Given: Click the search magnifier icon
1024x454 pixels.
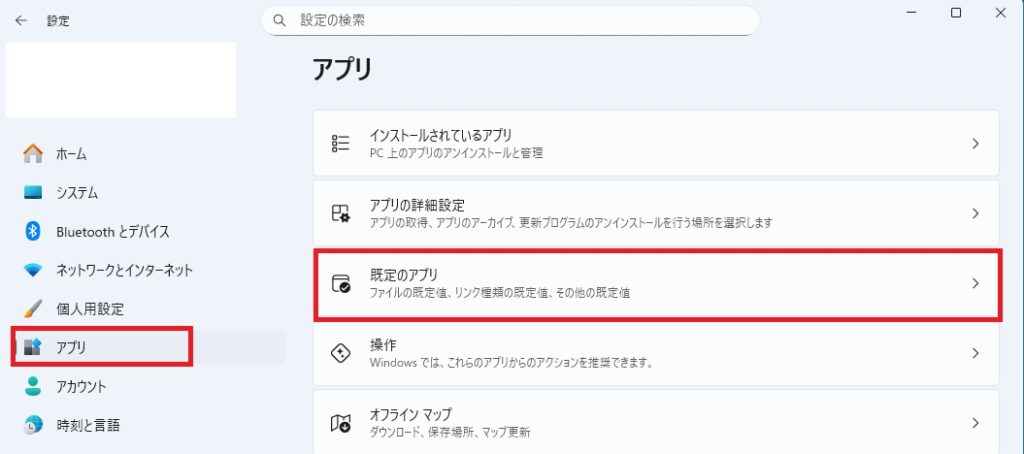Looking at the screenshot, I should [x=280, y=20].
